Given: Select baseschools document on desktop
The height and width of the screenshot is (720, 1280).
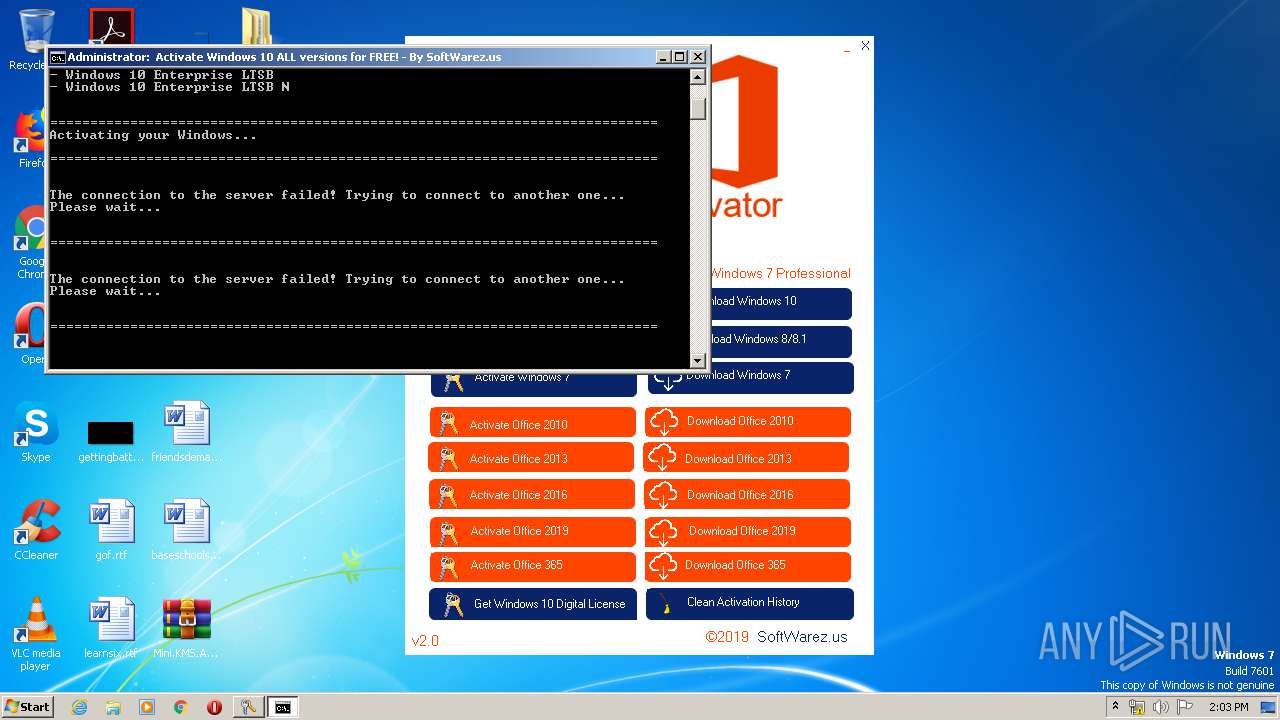Looking at the screenshot, I should 186,531.
